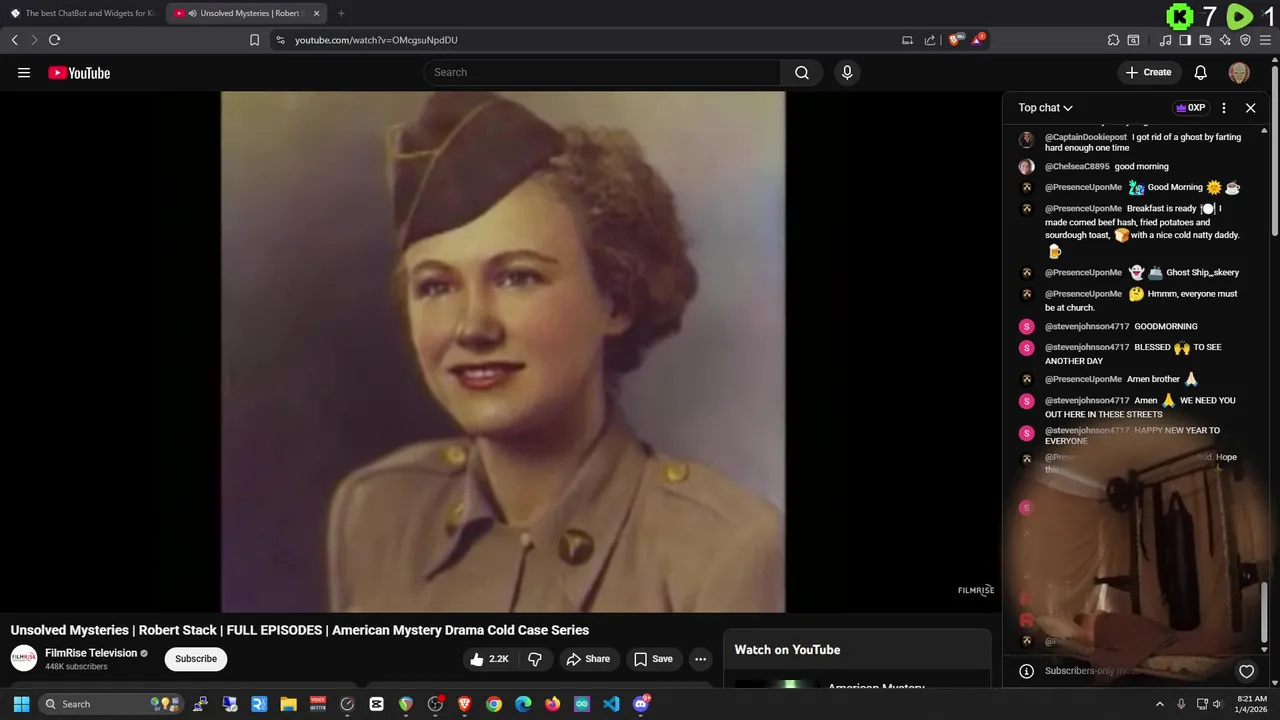This screenshot has height=720, width=1280.
Task: Click the Share button
Action: [588, 659]
